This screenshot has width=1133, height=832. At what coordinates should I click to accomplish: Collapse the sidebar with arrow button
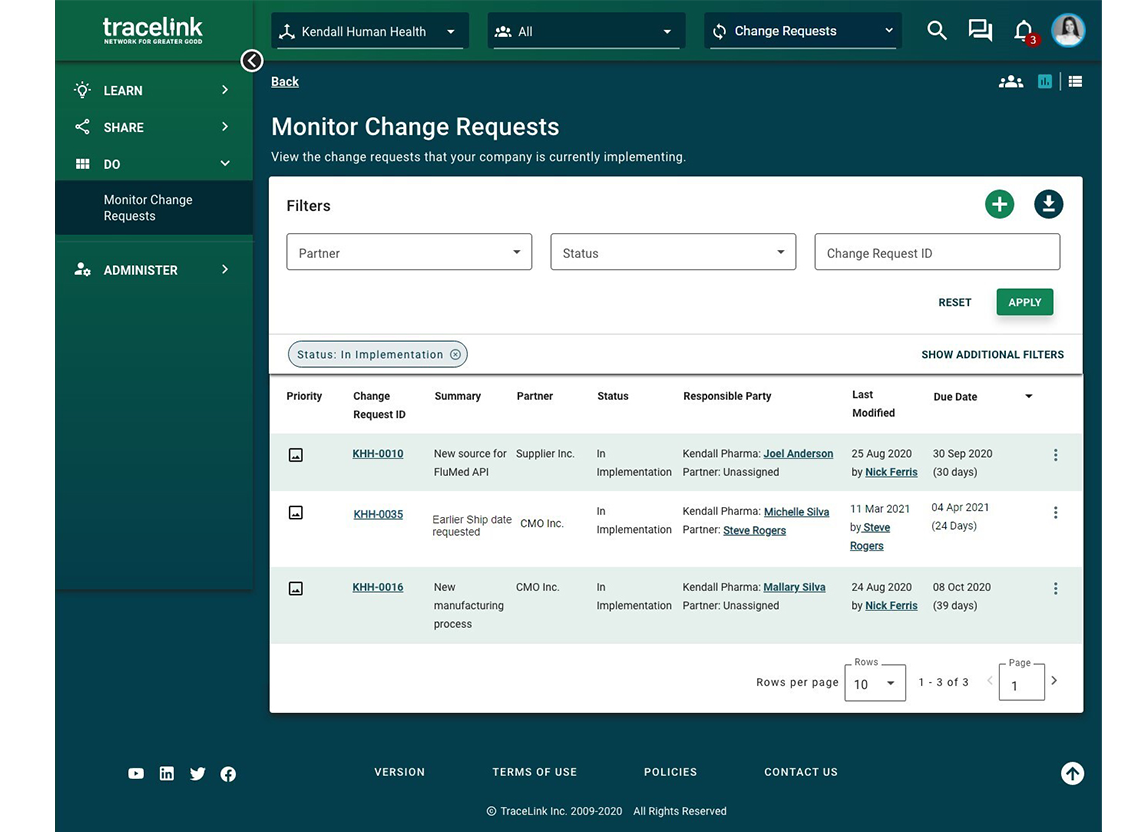point(251,61)
